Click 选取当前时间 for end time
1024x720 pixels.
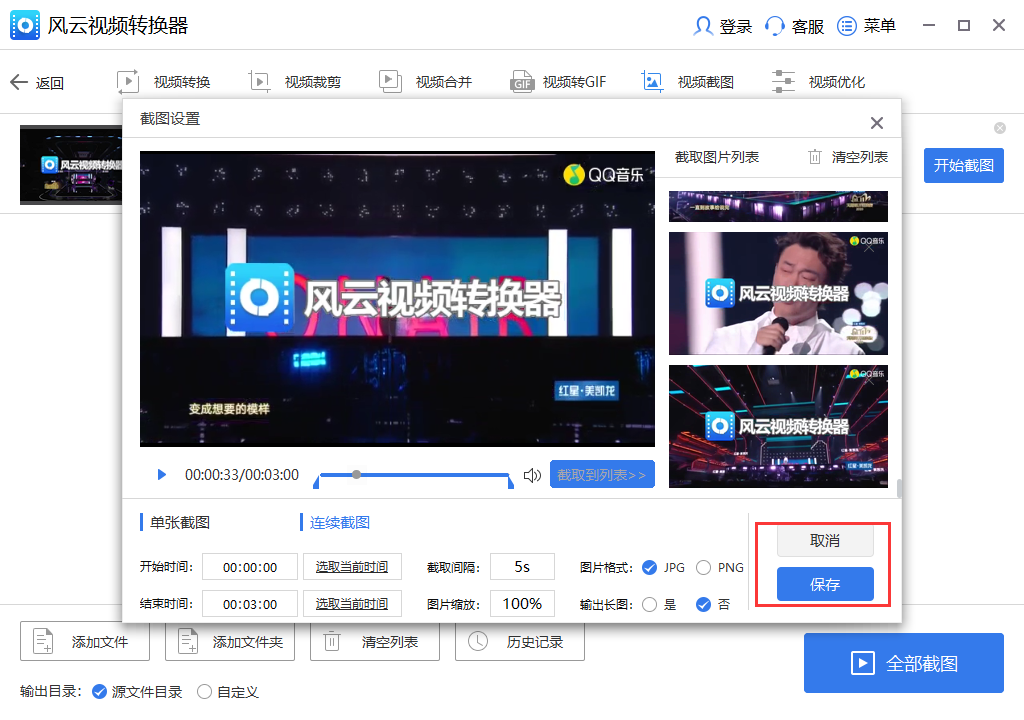click(x=352, y=604)
